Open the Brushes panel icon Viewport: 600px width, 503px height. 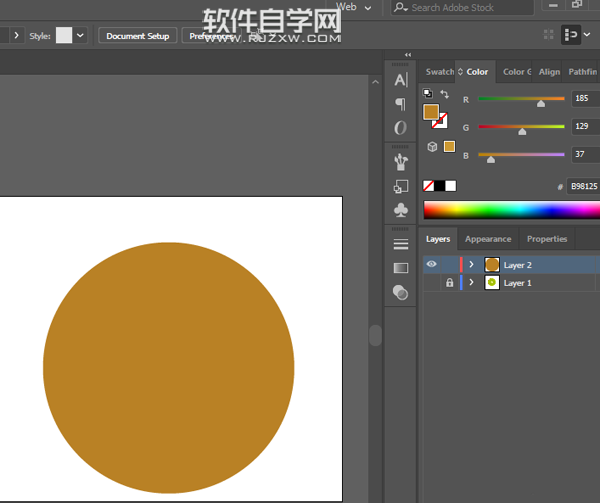pos(400,161)
